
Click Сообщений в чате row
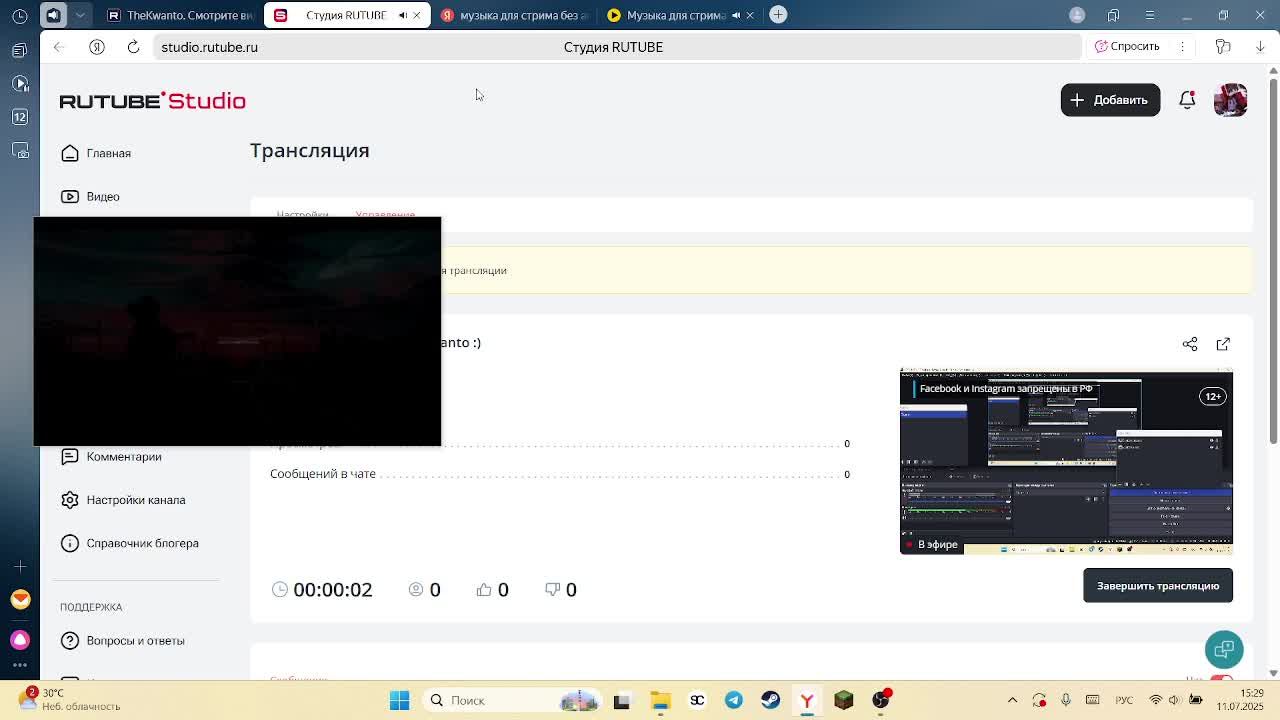click(x=560, y=474)
